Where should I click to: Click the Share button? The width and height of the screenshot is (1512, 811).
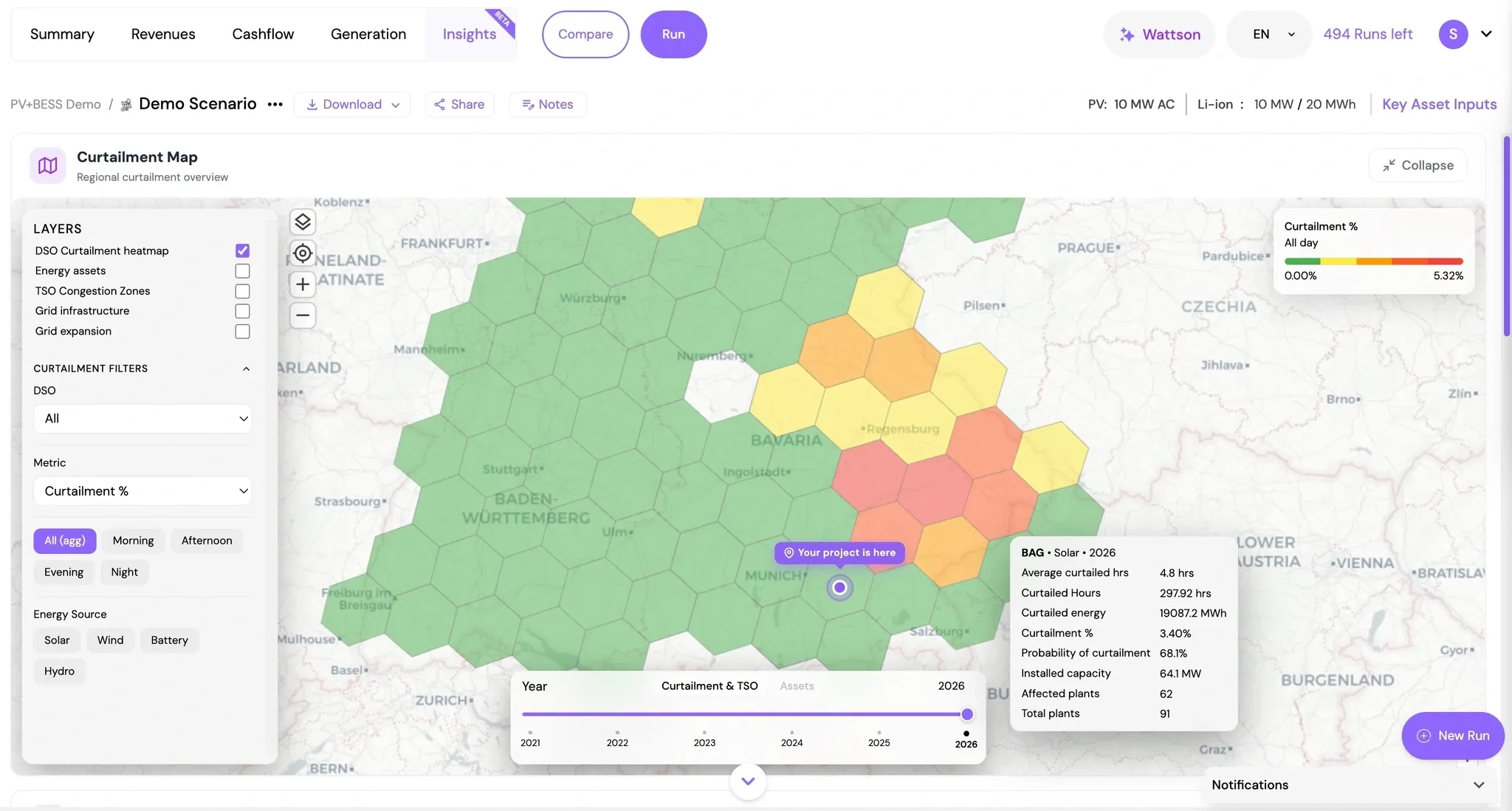pyautogui.click(x=459, y=104)
